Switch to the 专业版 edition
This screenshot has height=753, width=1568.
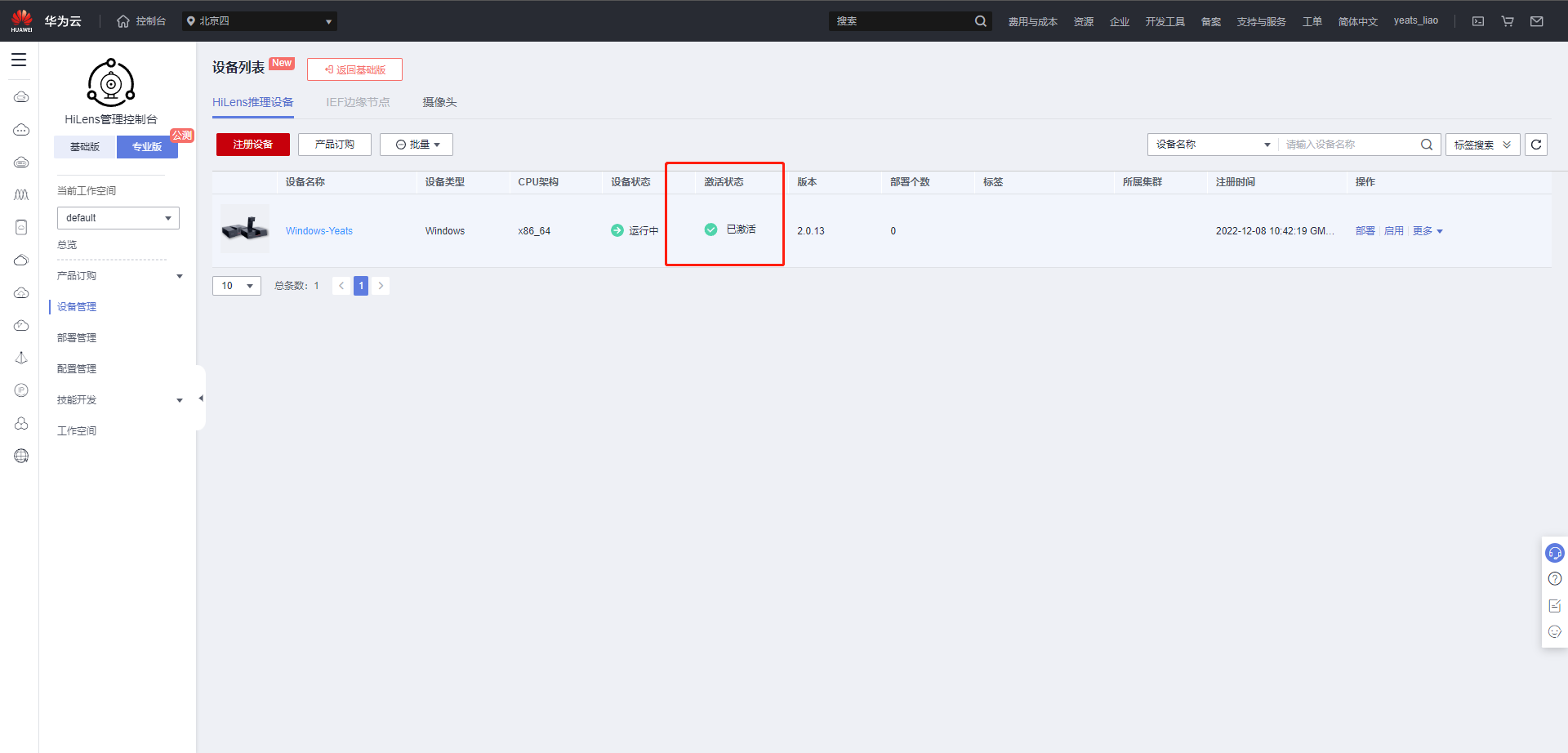point(147,147)
